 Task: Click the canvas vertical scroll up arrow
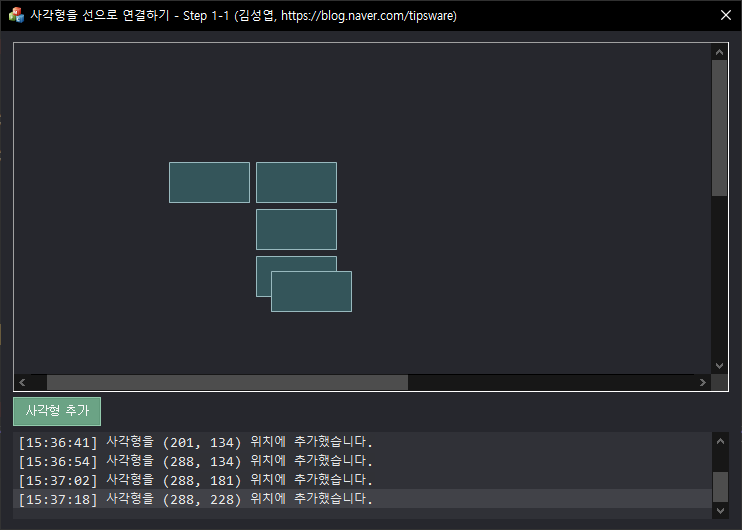[x=719, y=52]
